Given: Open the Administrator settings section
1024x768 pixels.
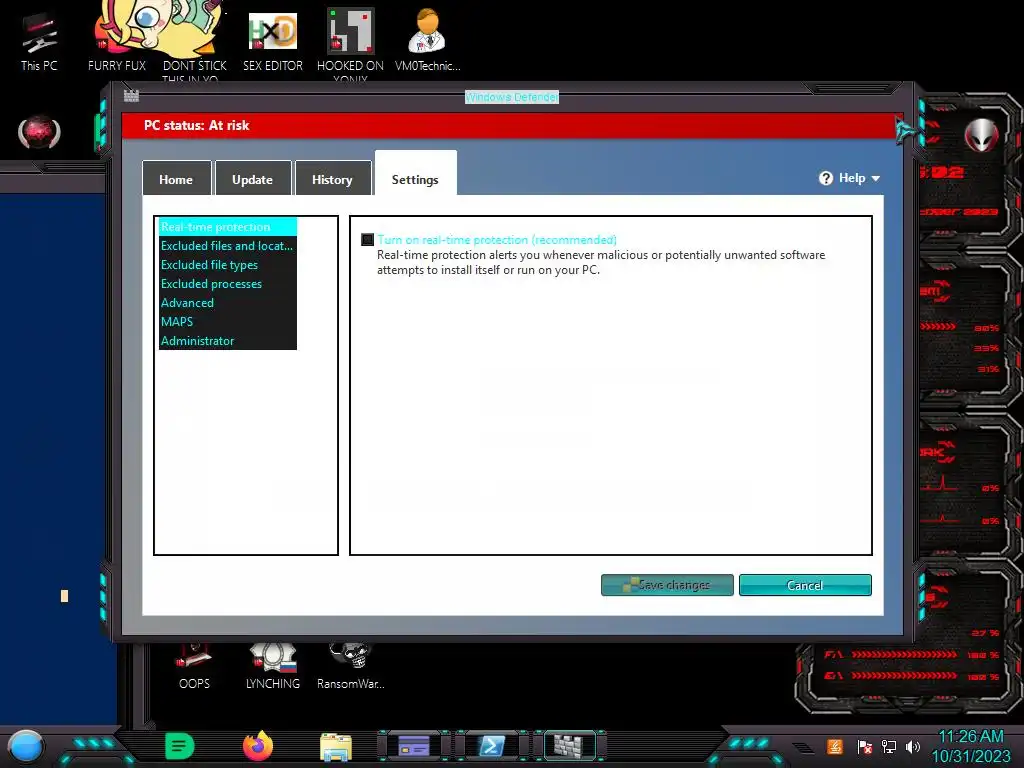Looking at the screenshot, I should 228,340.
